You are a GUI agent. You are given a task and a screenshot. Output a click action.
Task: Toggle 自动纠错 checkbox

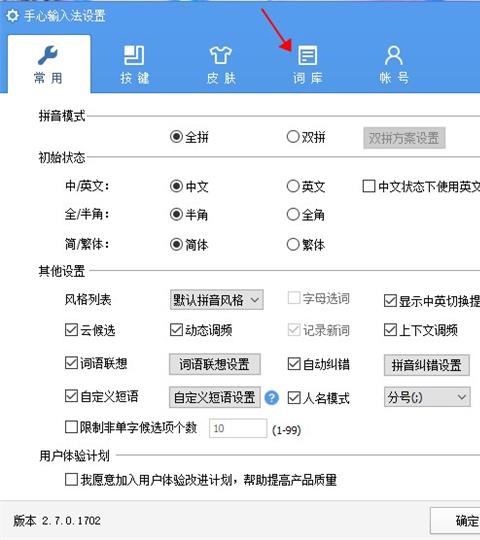(x=294, y=364)
